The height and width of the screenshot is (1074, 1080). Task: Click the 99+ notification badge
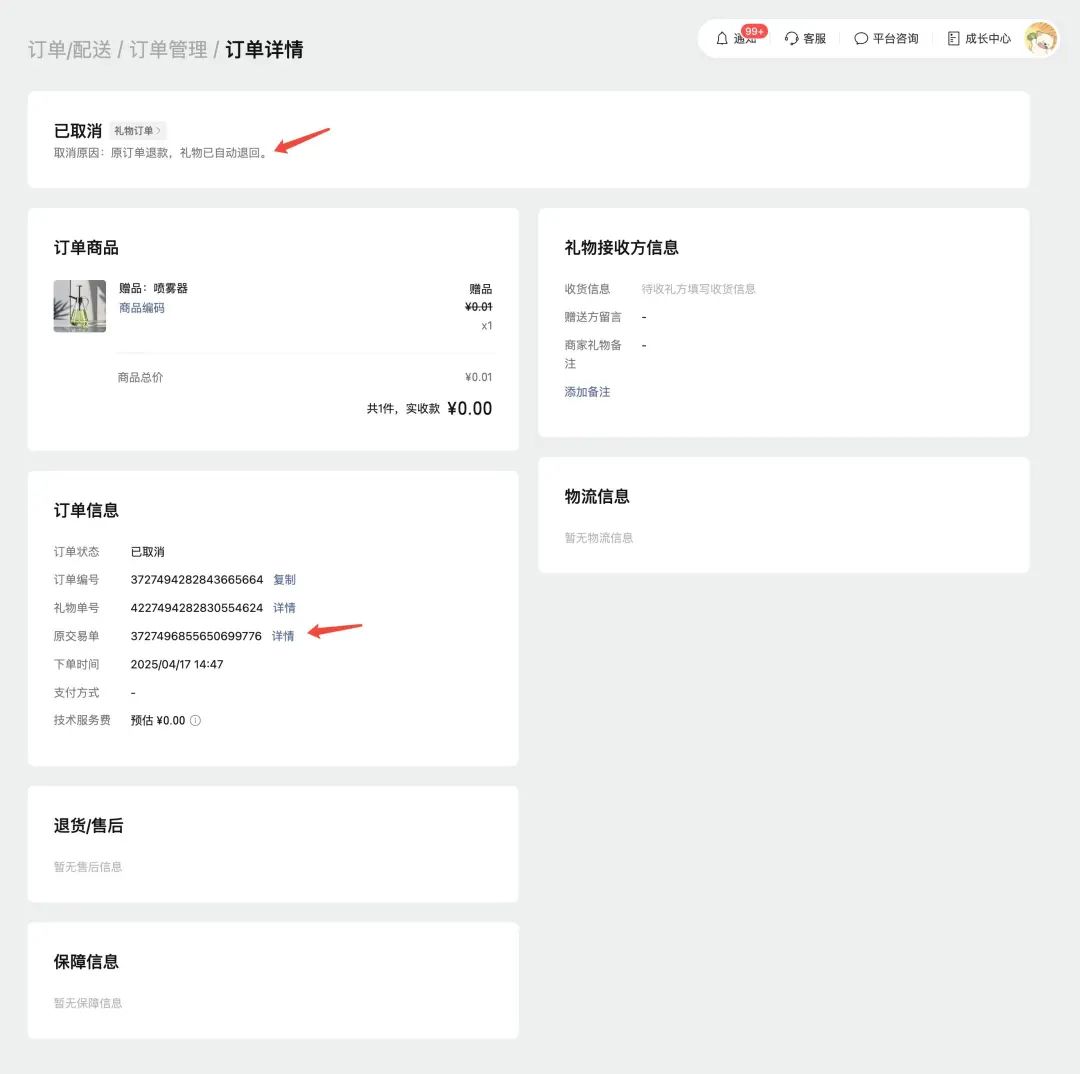pyautogui.click(x=752, y=31)
